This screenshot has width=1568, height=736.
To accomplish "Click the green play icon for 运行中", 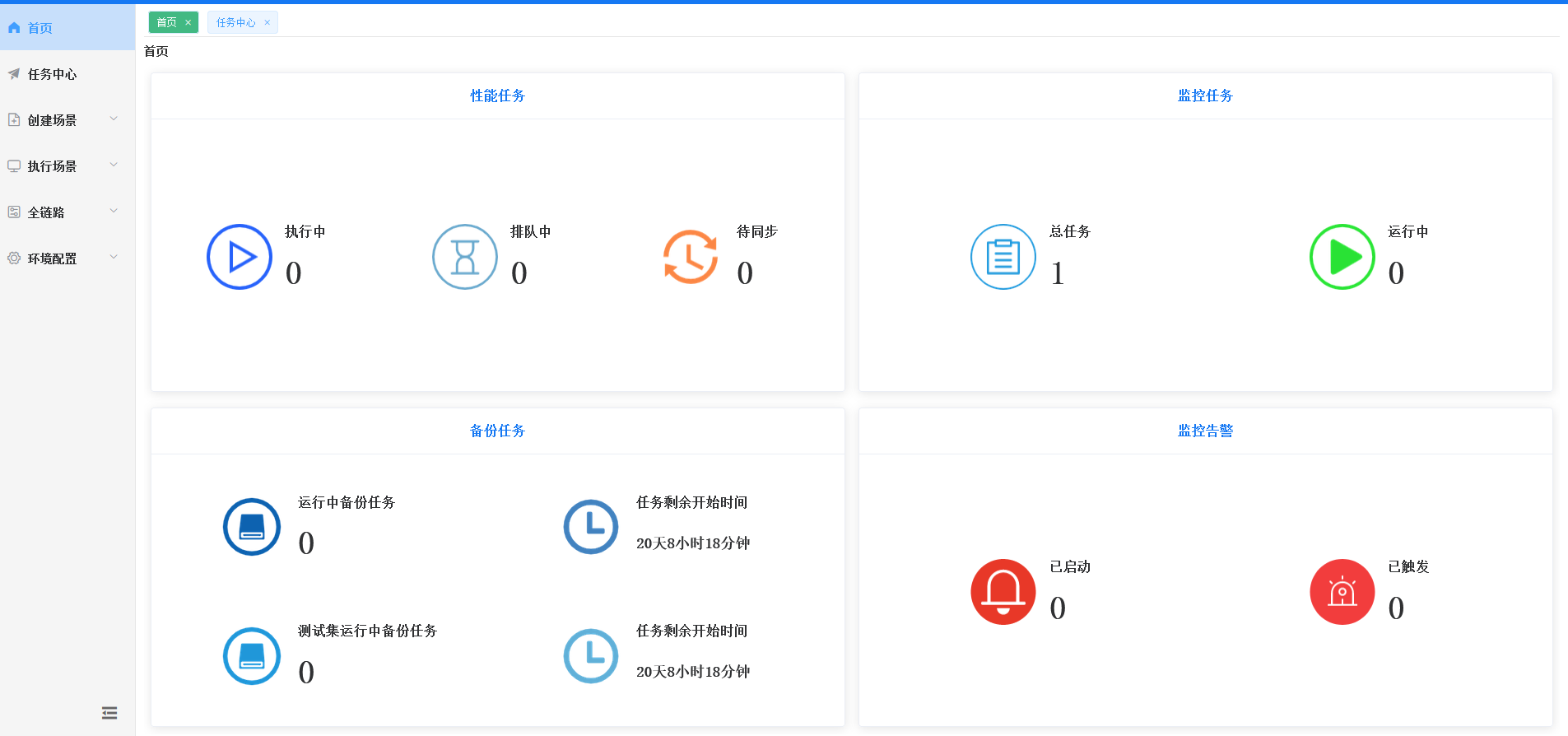I will click(1342, 257).
